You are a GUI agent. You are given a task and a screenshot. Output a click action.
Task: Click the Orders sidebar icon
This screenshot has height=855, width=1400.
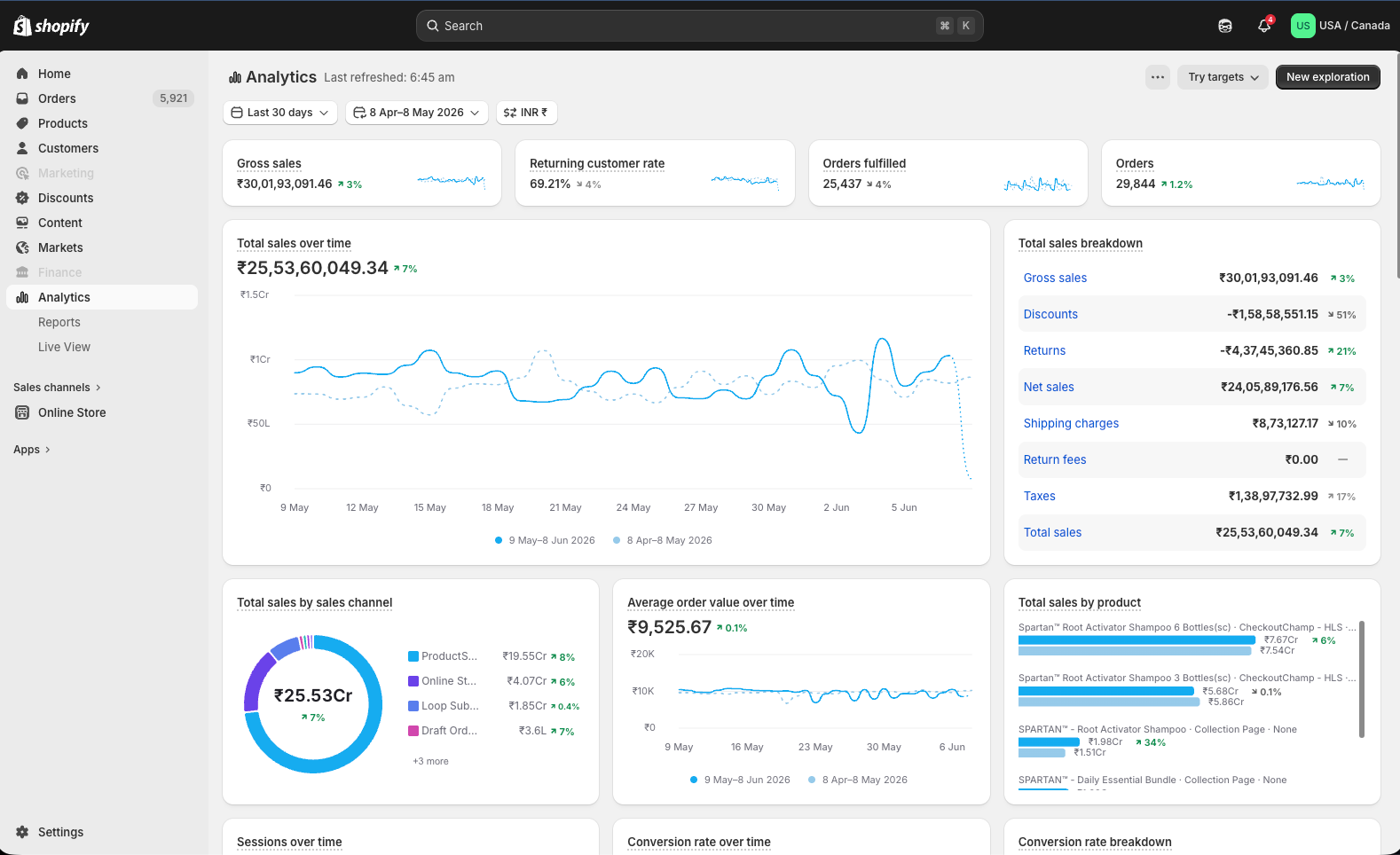(x=22, y=98)
